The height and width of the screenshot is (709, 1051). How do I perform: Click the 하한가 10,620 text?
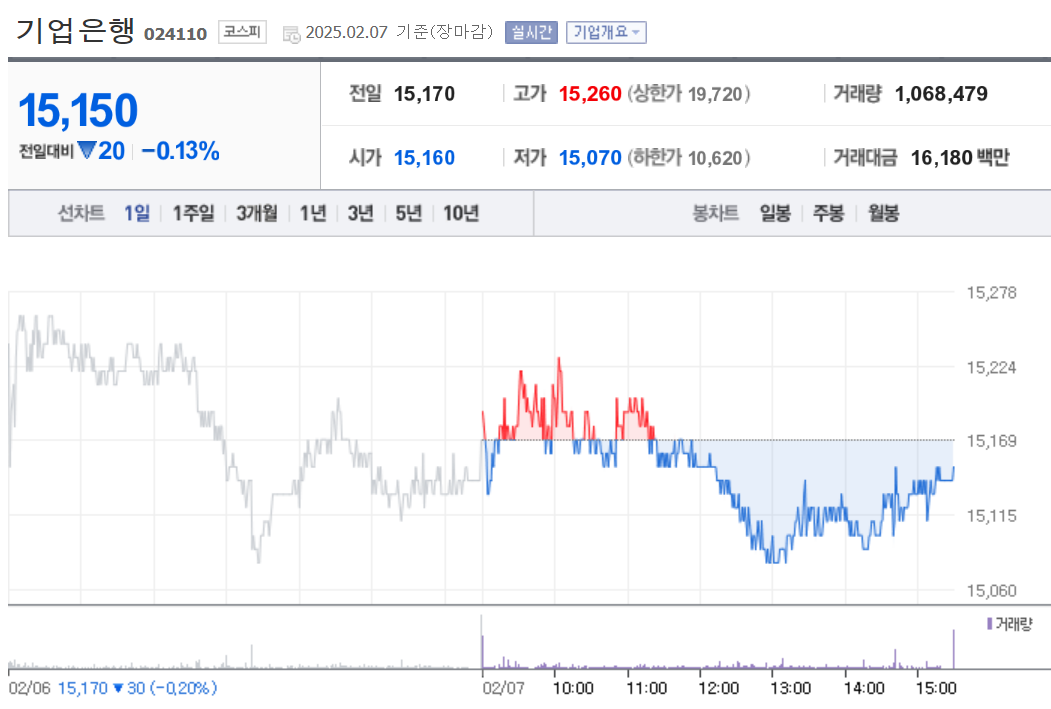(688, 158)
